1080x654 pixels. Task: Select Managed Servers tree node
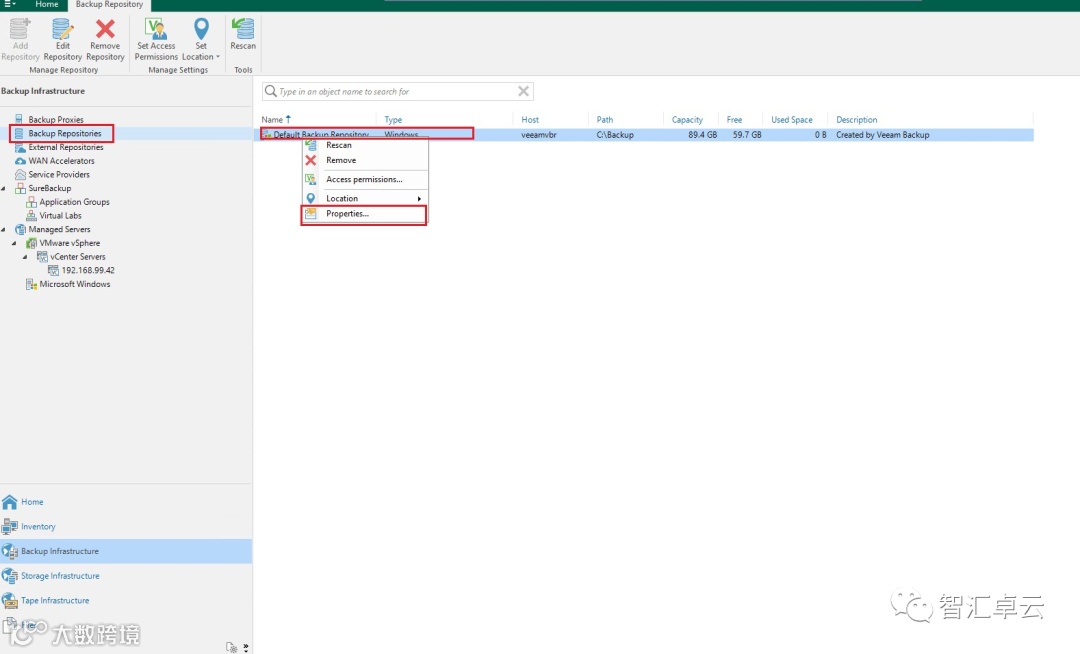(59, 229)
